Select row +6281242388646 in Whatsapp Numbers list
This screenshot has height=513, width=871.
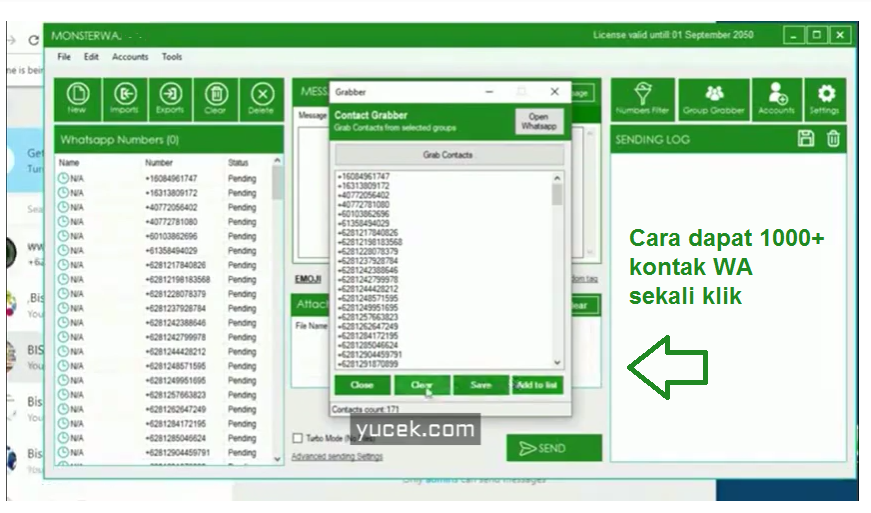pos(164,323)
